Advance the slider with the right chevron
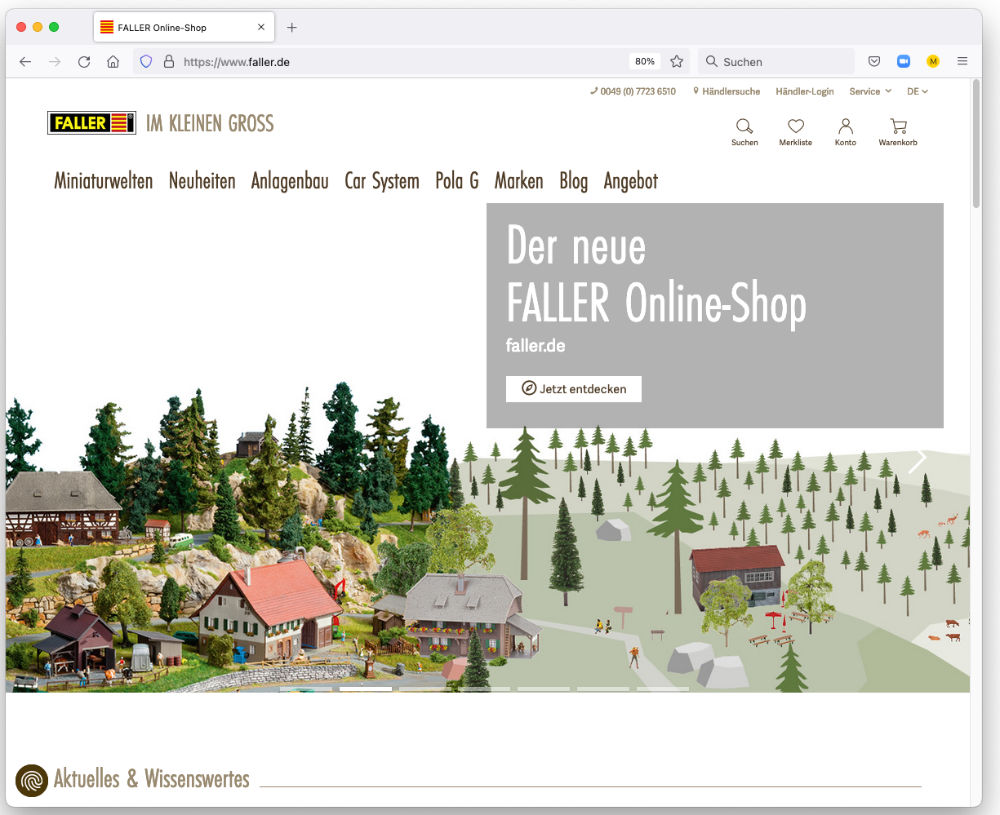The width and height of the screenshot is (1000, 815). pos(917,460)
